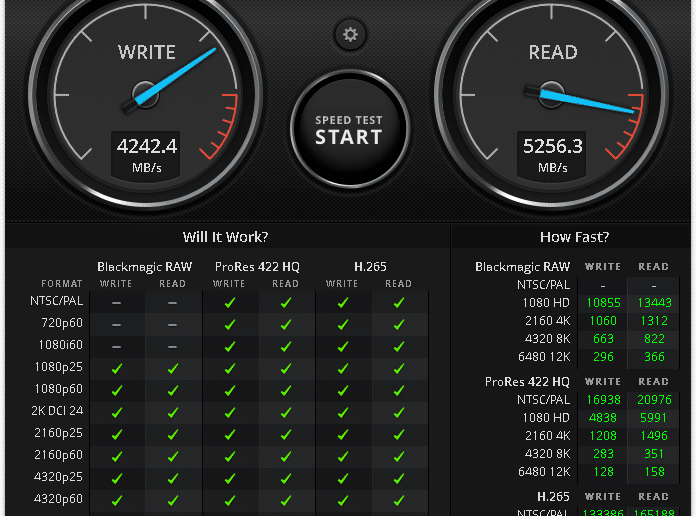Click the 1060 Blackmagic RAW 2160 4K write value
This screenshot has height=516, width=696.
click(x=603, y=321)
